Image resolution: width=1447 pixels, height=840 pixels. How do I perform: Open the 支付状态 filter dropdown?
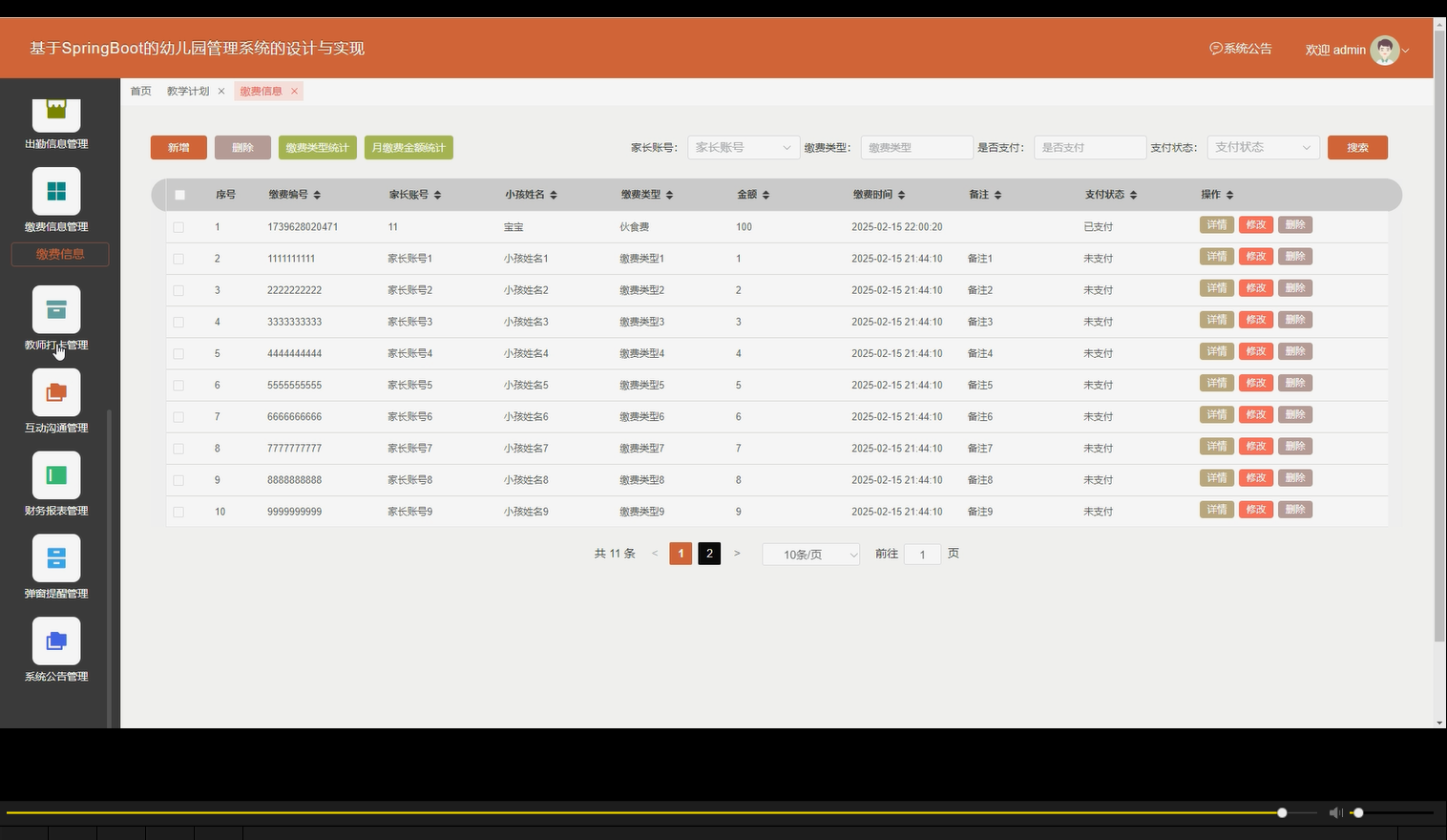pyautogui.click(x=1263, y=147)
